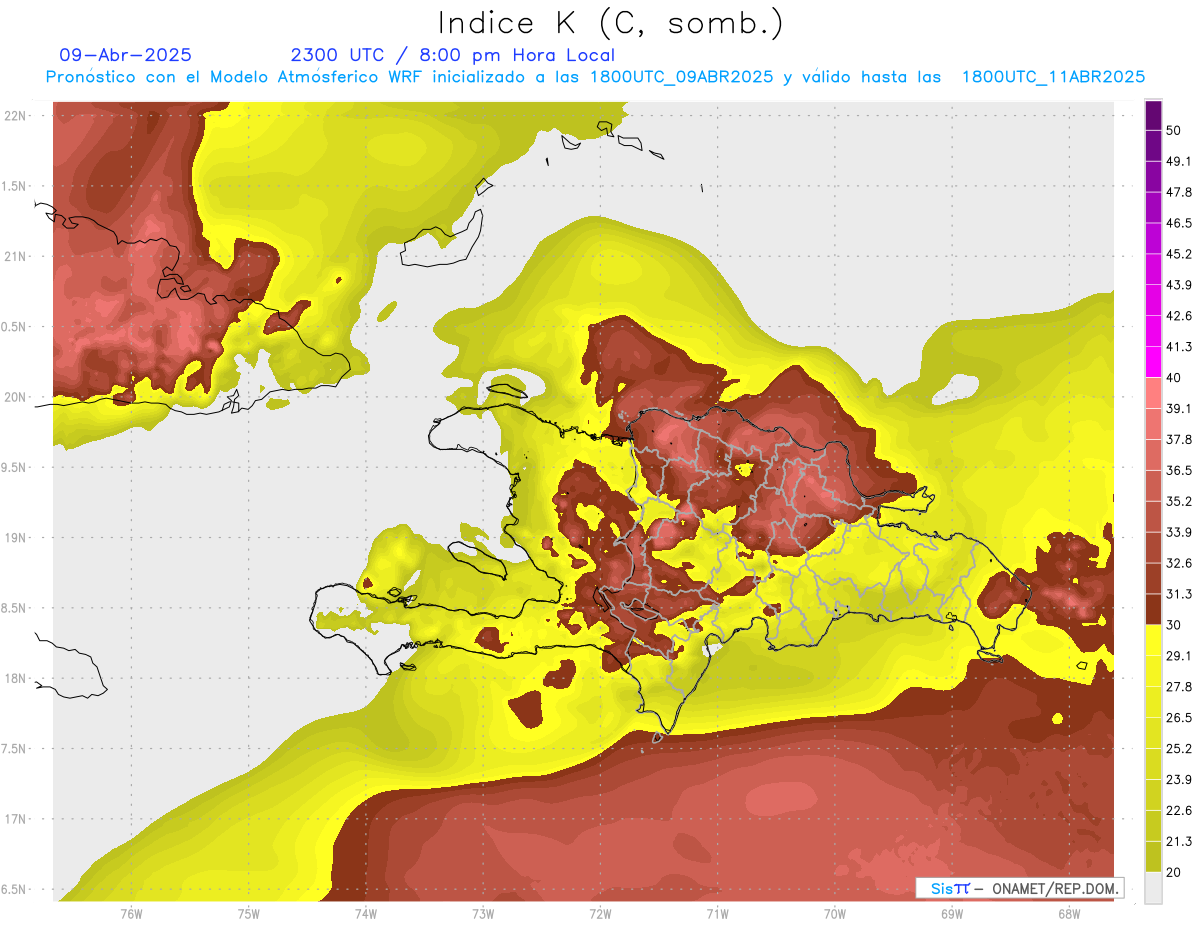Click the '22N' latitude axis label
Image resolution: width=1200 pixels, height=927 pixels.
coord(15,115)
